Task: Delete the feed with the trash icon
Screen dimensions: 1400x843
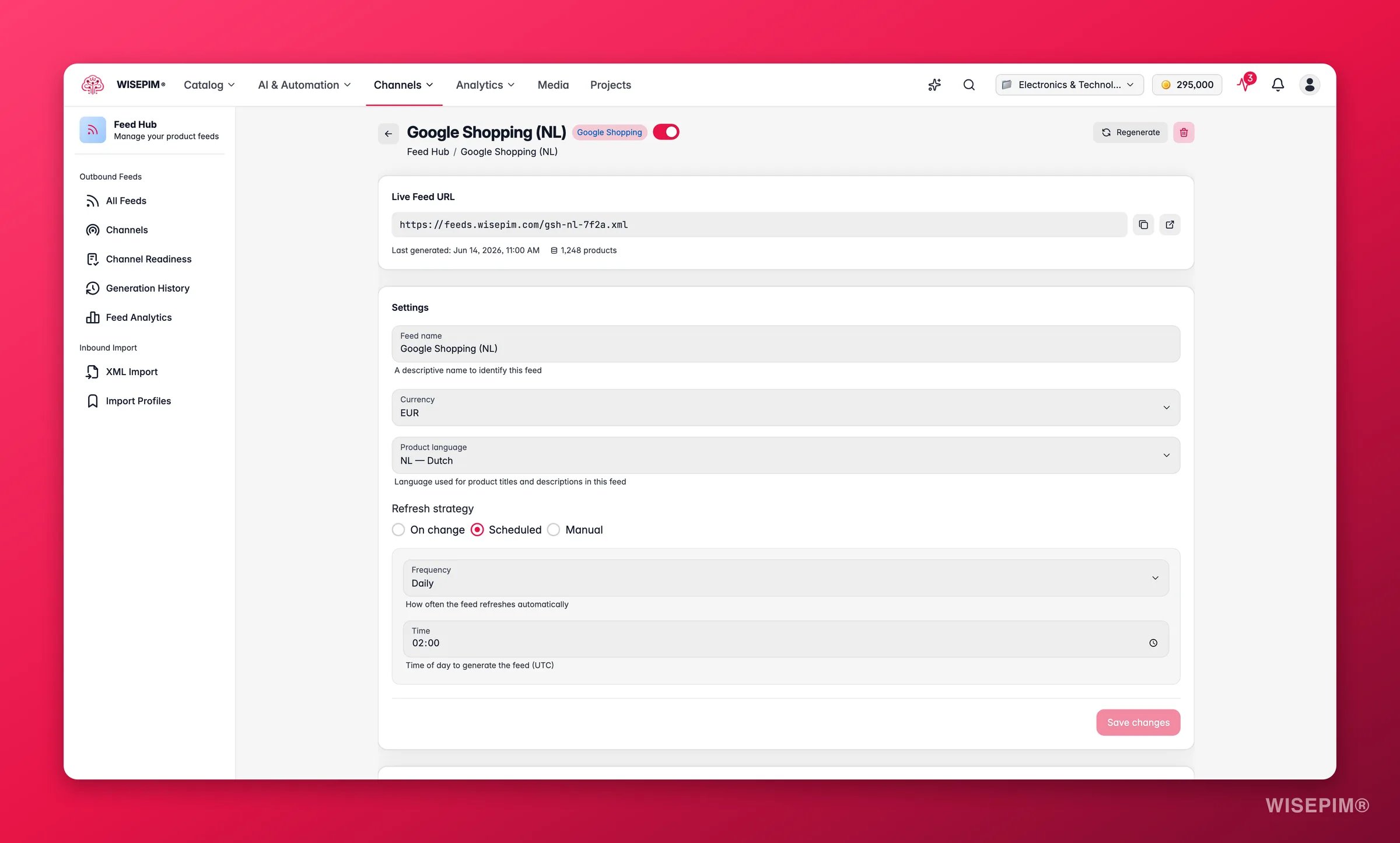Action: click(x=1184, y=132)
